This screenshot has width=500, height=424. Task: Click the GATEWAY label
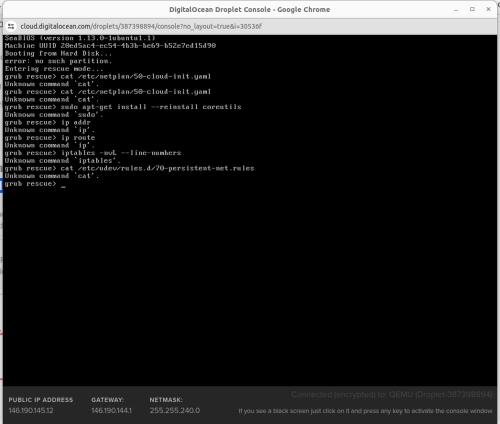(107, 400)
